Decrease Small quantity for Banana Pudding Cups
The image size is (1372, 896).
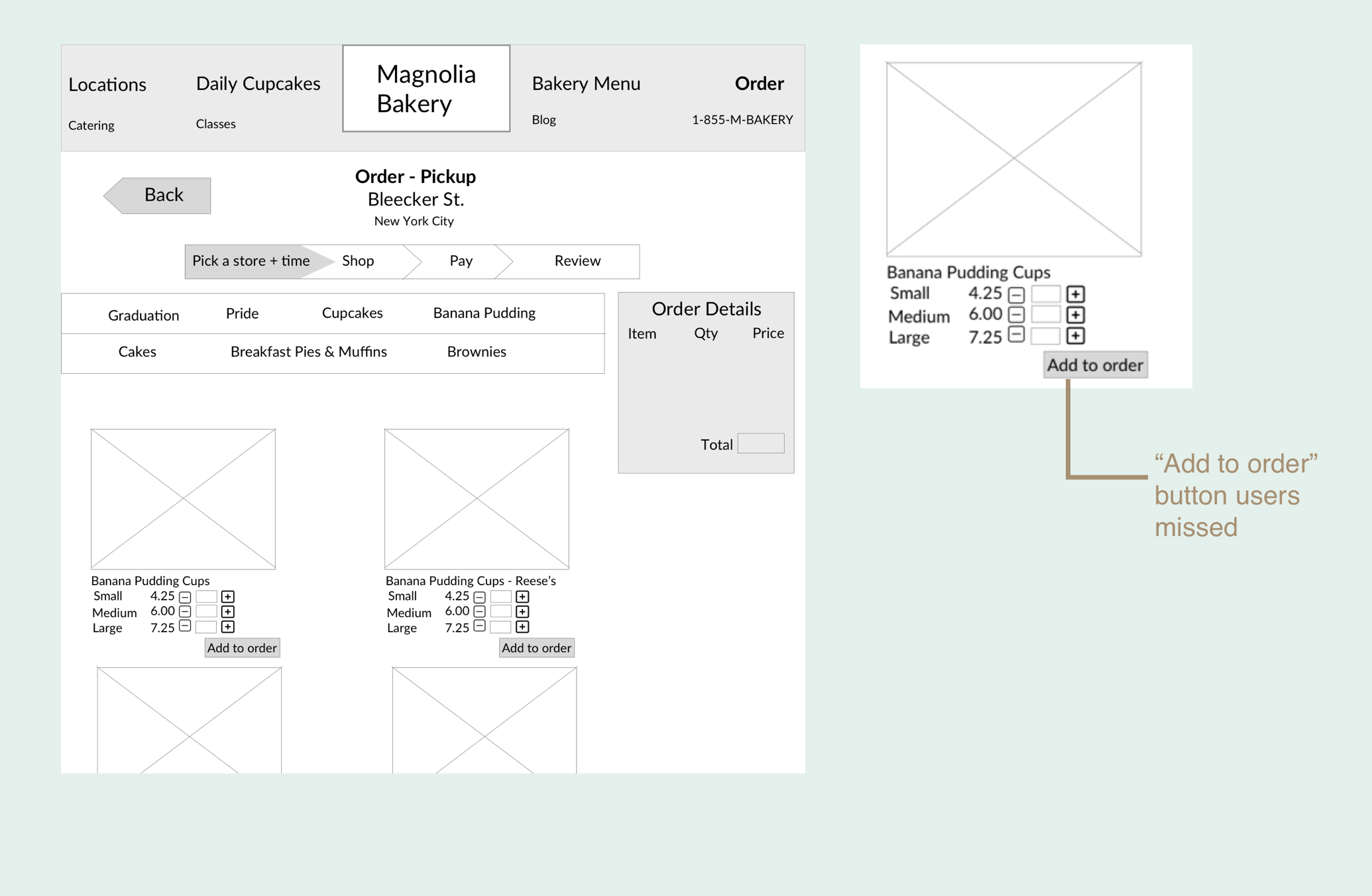(x=186, y=597)
